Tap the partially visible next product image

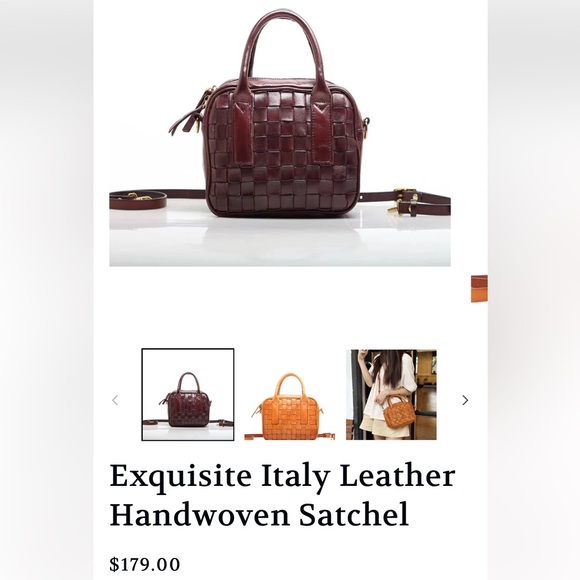tap(479, 289)
